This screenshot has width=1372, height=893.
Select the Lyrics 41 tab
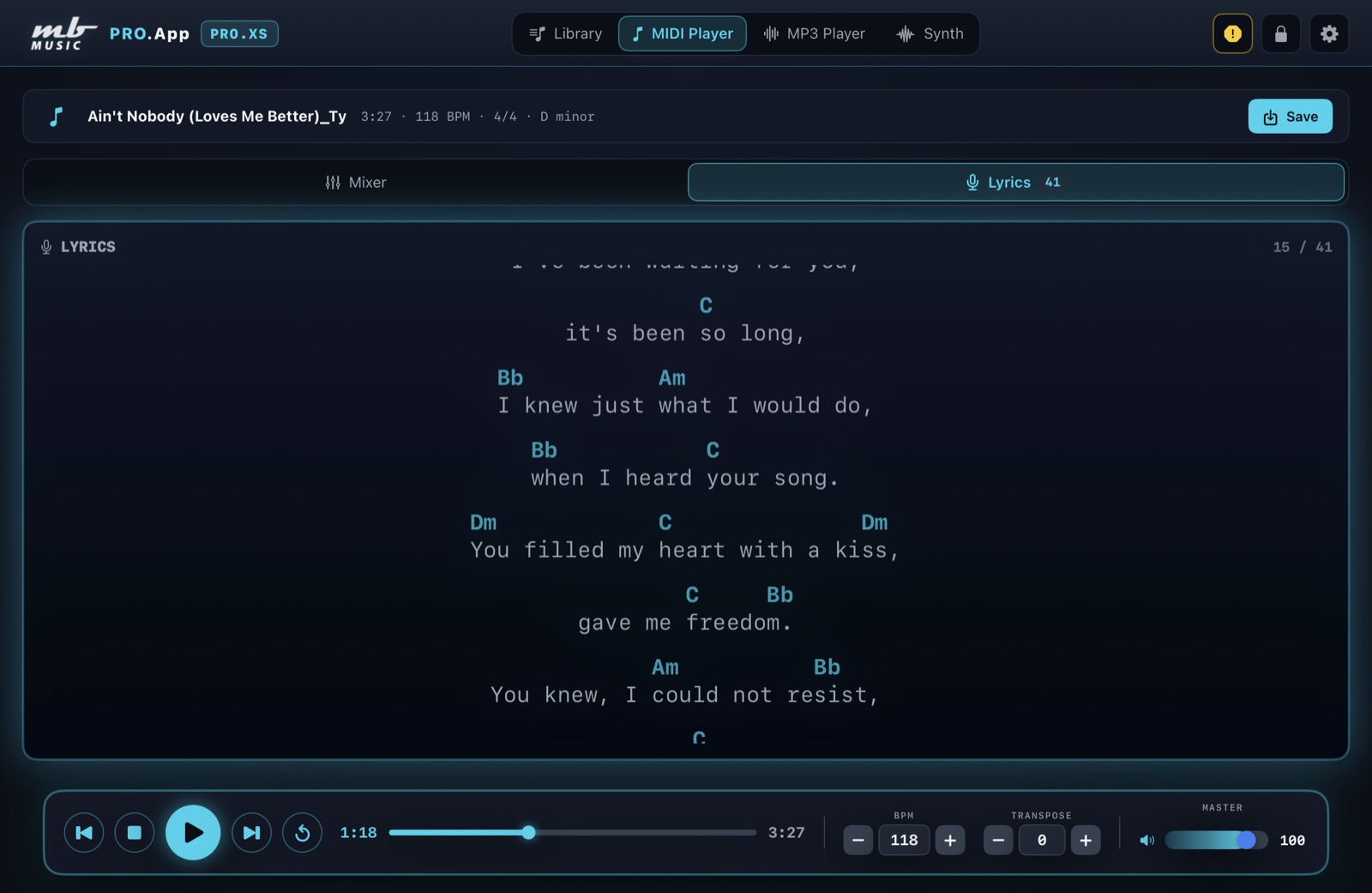pyautogui.click(x=1015, y=182)
